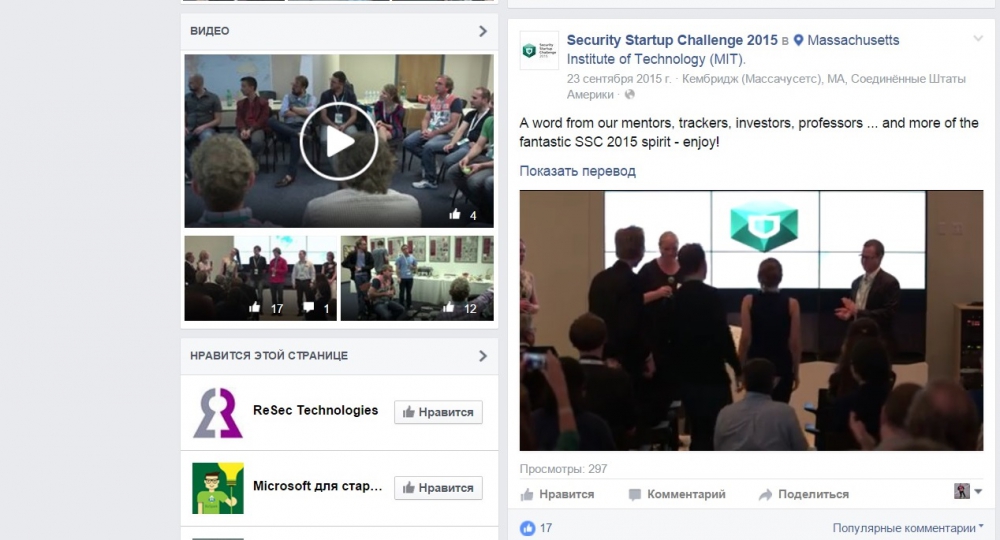Open the ReSec Technologies keyhole logo

click(218, 412)
